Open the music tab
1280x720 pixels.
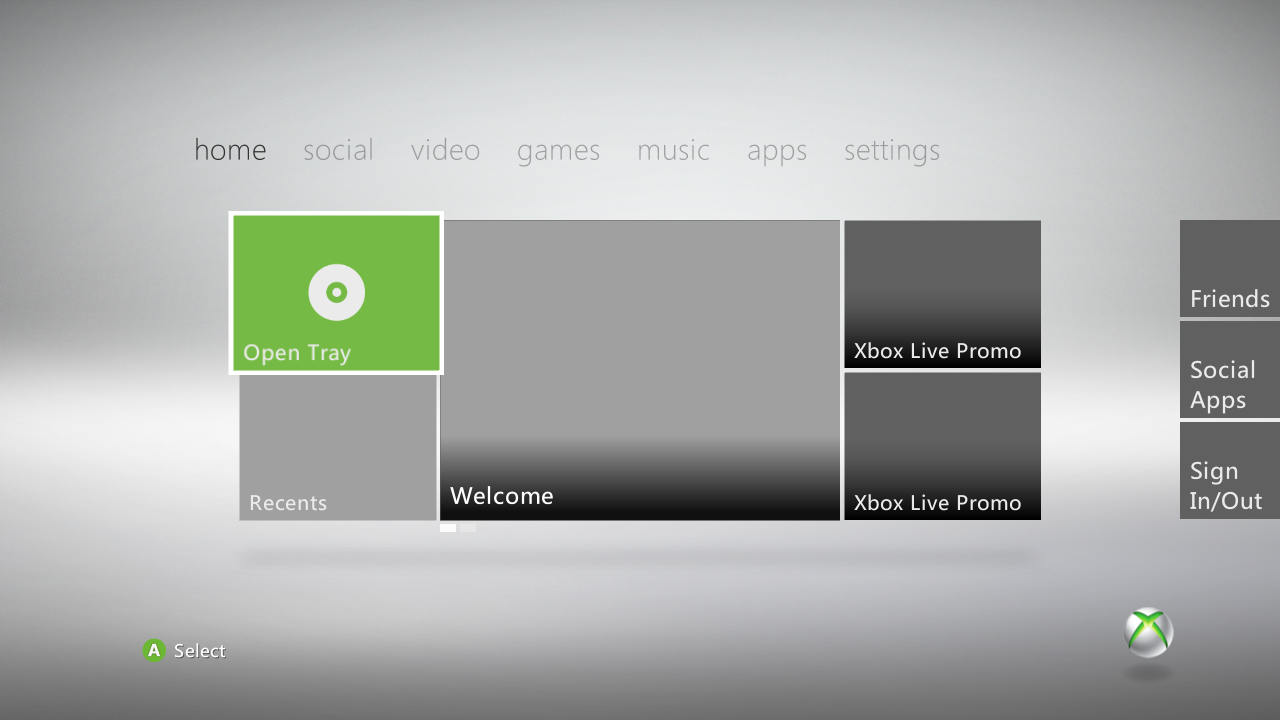(673, 150)
